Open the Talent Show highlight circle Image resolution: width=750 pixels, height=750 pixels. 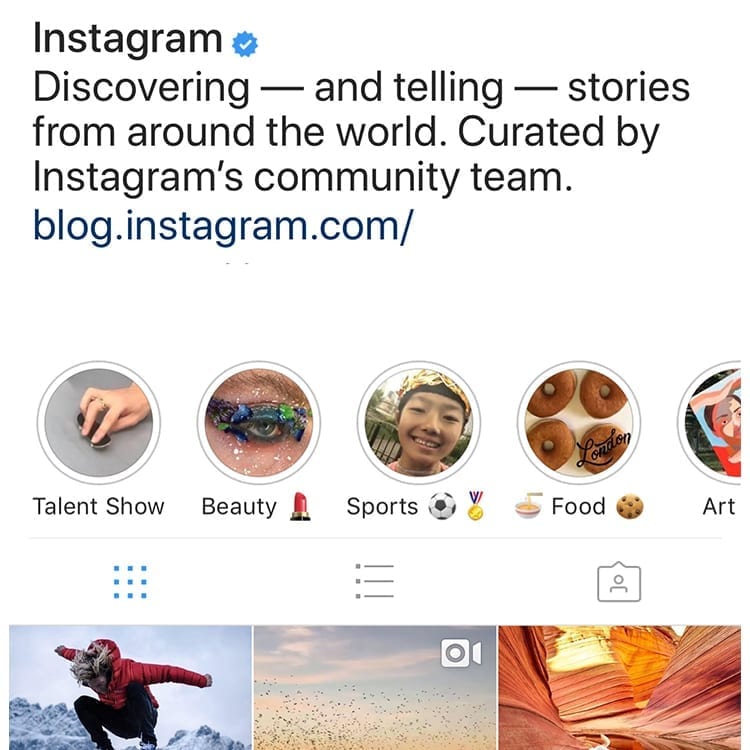coord(99,422)
